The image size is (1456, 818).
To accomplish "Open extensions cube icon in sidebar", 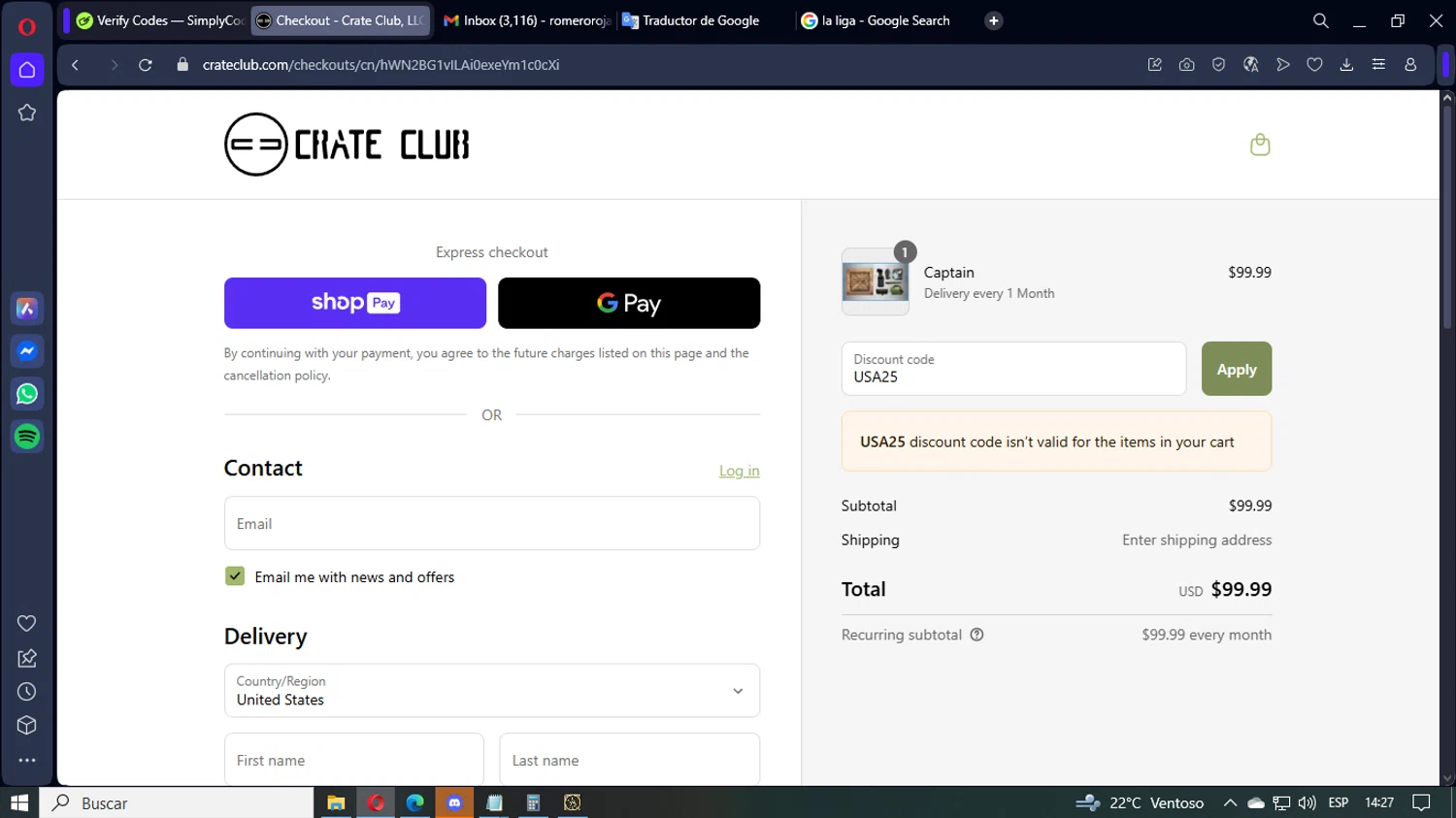I will click(x=27, y=726).
